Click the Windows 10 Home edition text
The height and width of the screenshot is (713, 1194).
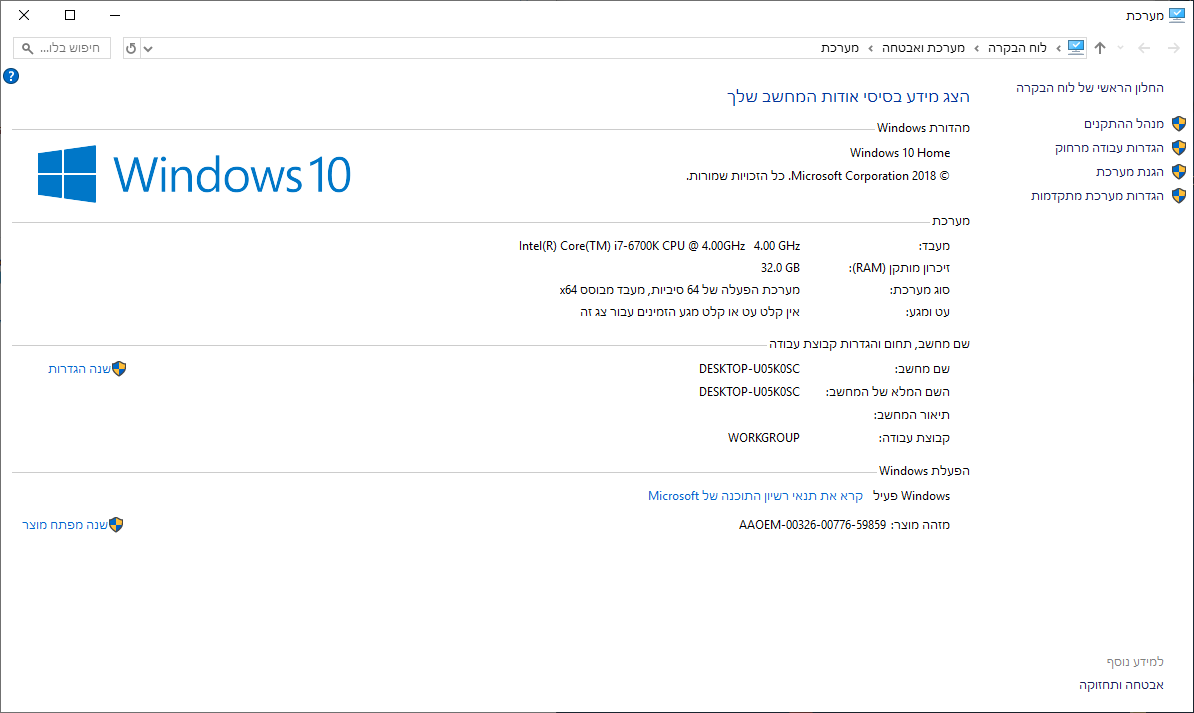click(x=900, y=153)
